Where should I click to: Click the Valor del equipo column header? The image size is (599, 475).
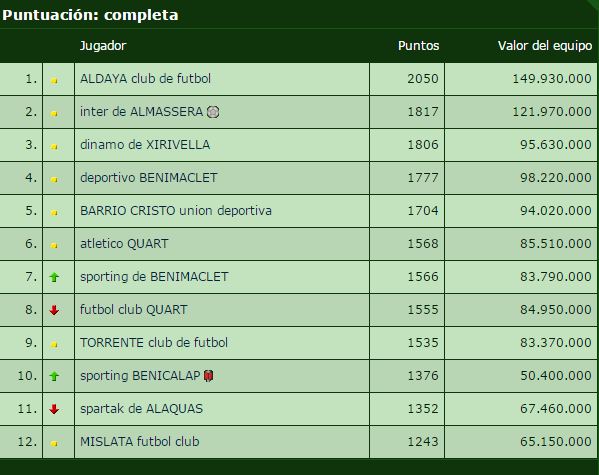click(545, 46)
